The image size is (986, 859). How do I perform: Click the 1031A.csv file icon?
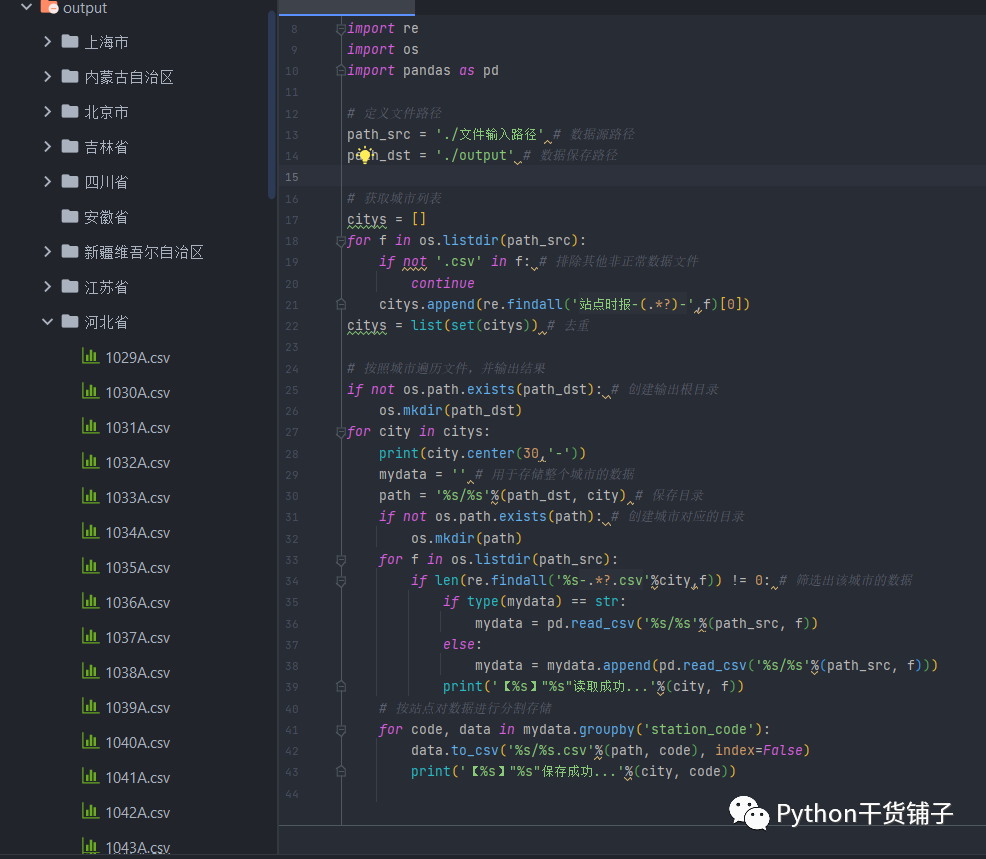(91, 426)
